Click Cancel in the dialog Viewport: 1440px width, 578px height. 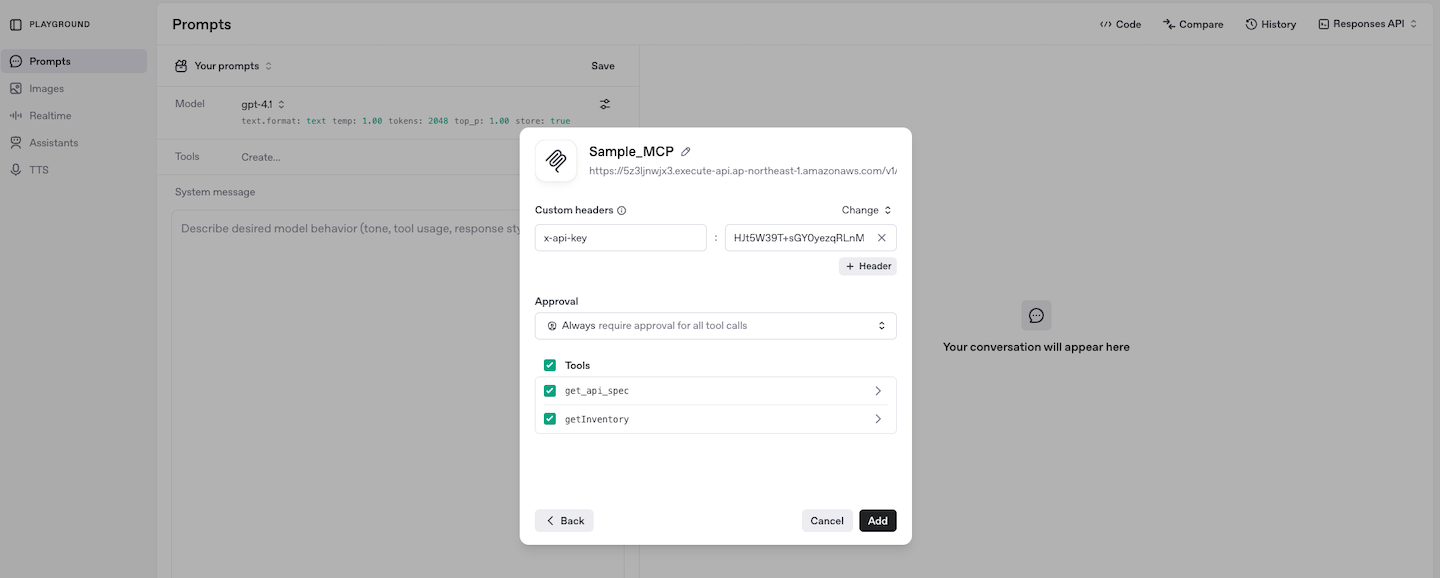[827, 521]
